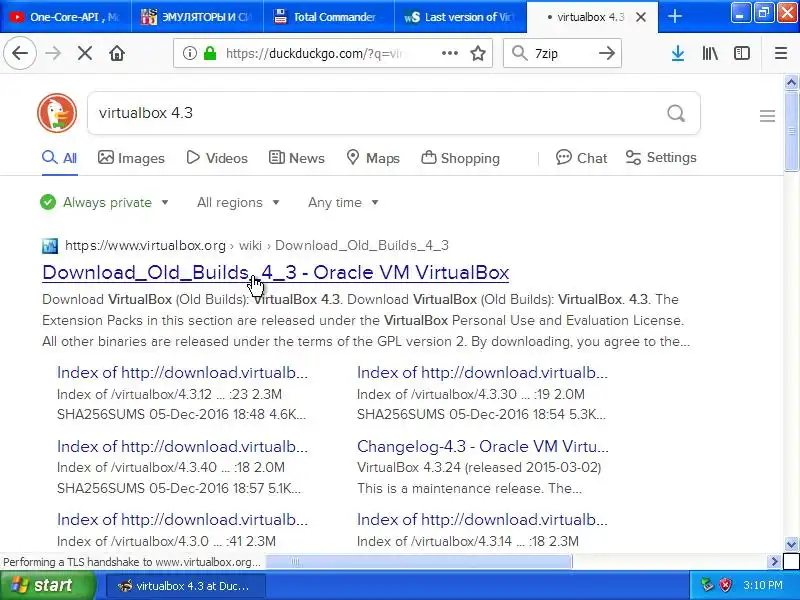Open a new tab with the plus button

tap(674, 16)
